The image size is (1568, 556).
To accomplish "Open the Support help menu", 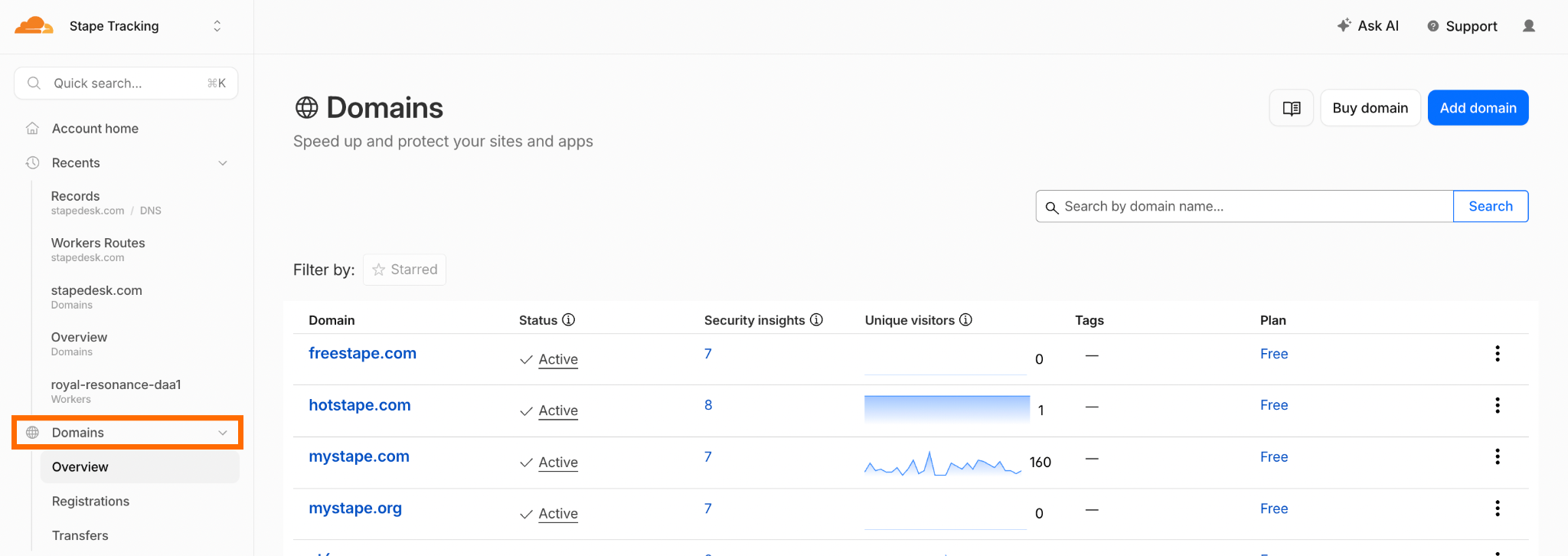I will 1462,26.
